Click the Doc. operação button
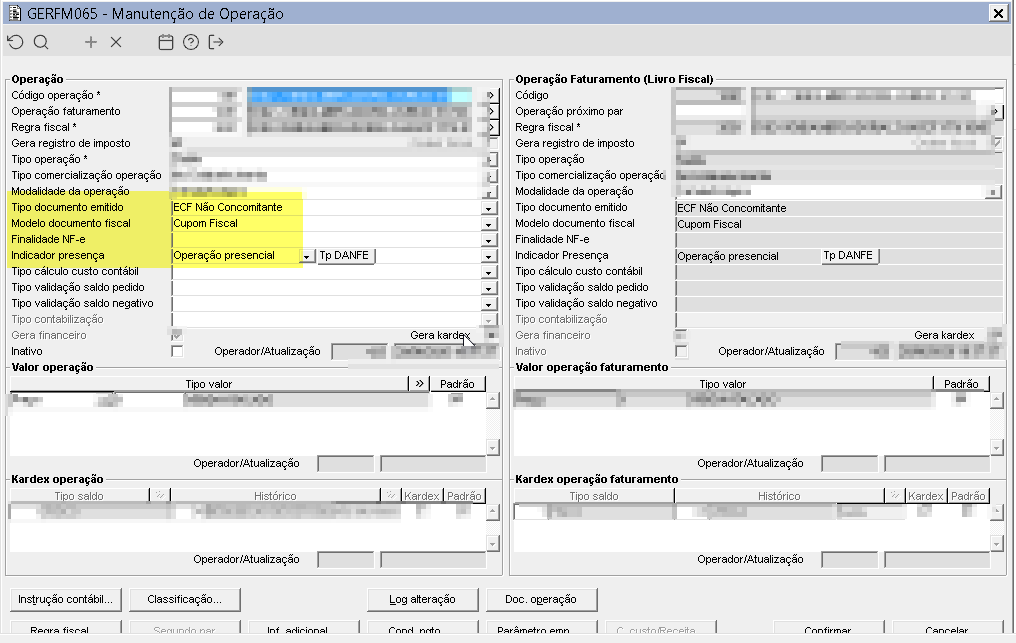This screenshot has width=1016, height=643. (541, 600)
